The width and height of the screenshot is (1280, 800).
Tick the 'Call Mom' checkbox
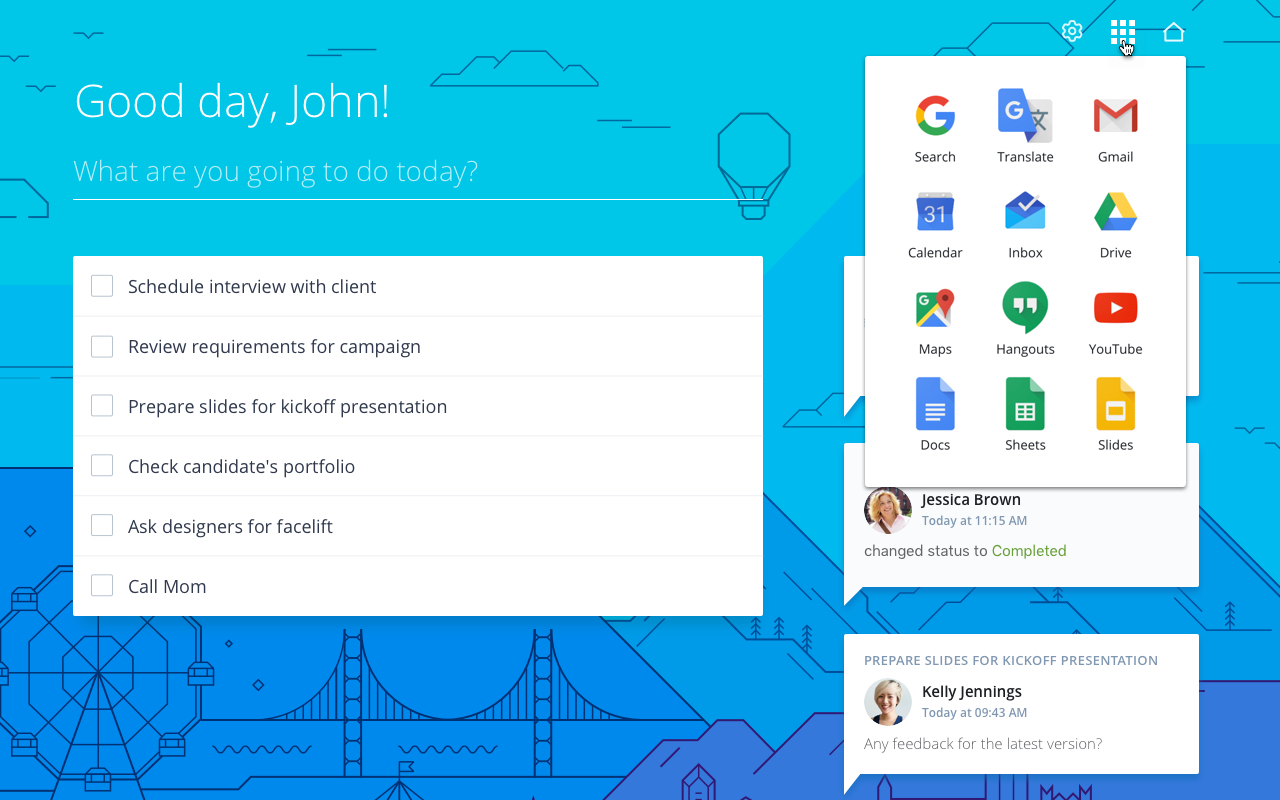pos(102,587)
